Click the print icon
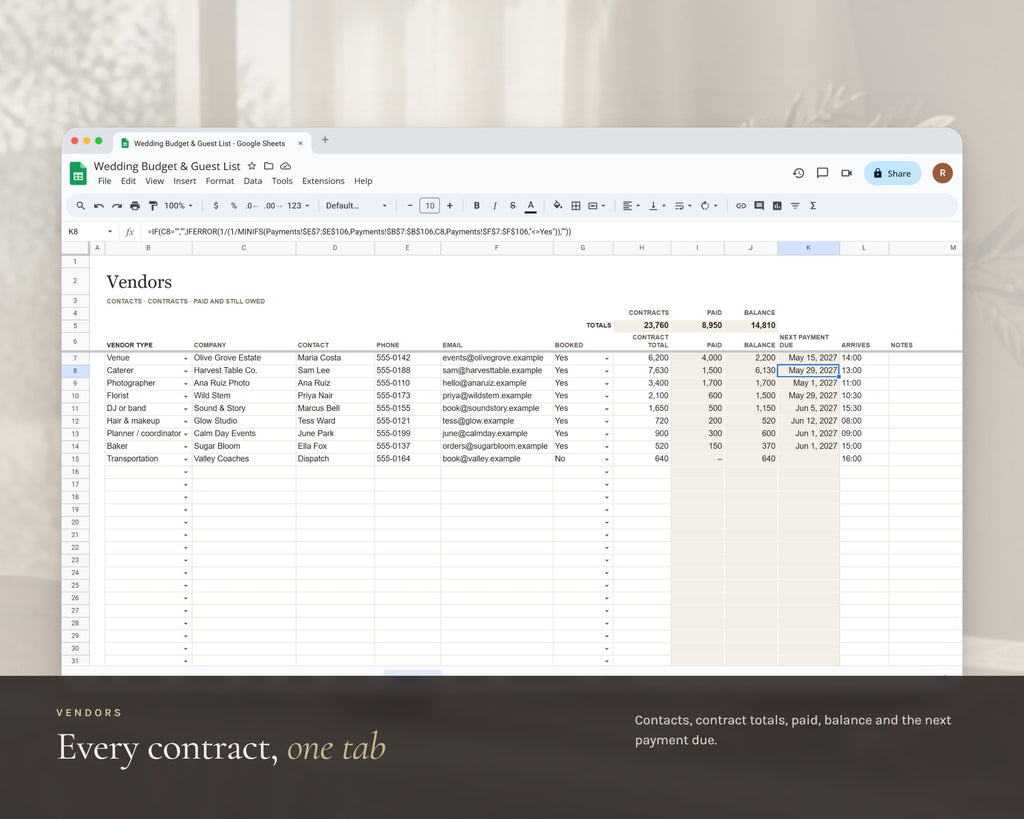This screenshot has height=819, width=1024. click(x=135, y=206)
